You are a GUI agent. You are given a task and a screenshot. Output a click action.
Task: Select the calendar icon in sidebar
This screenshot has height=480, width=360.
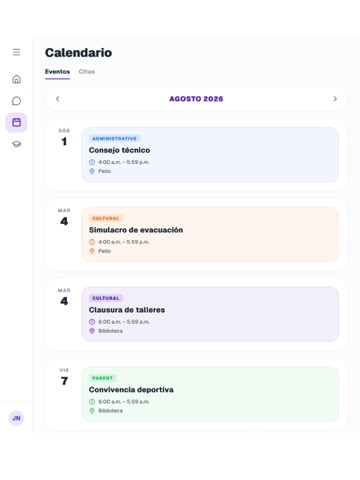pyautogui.click(x=16, y=122)
